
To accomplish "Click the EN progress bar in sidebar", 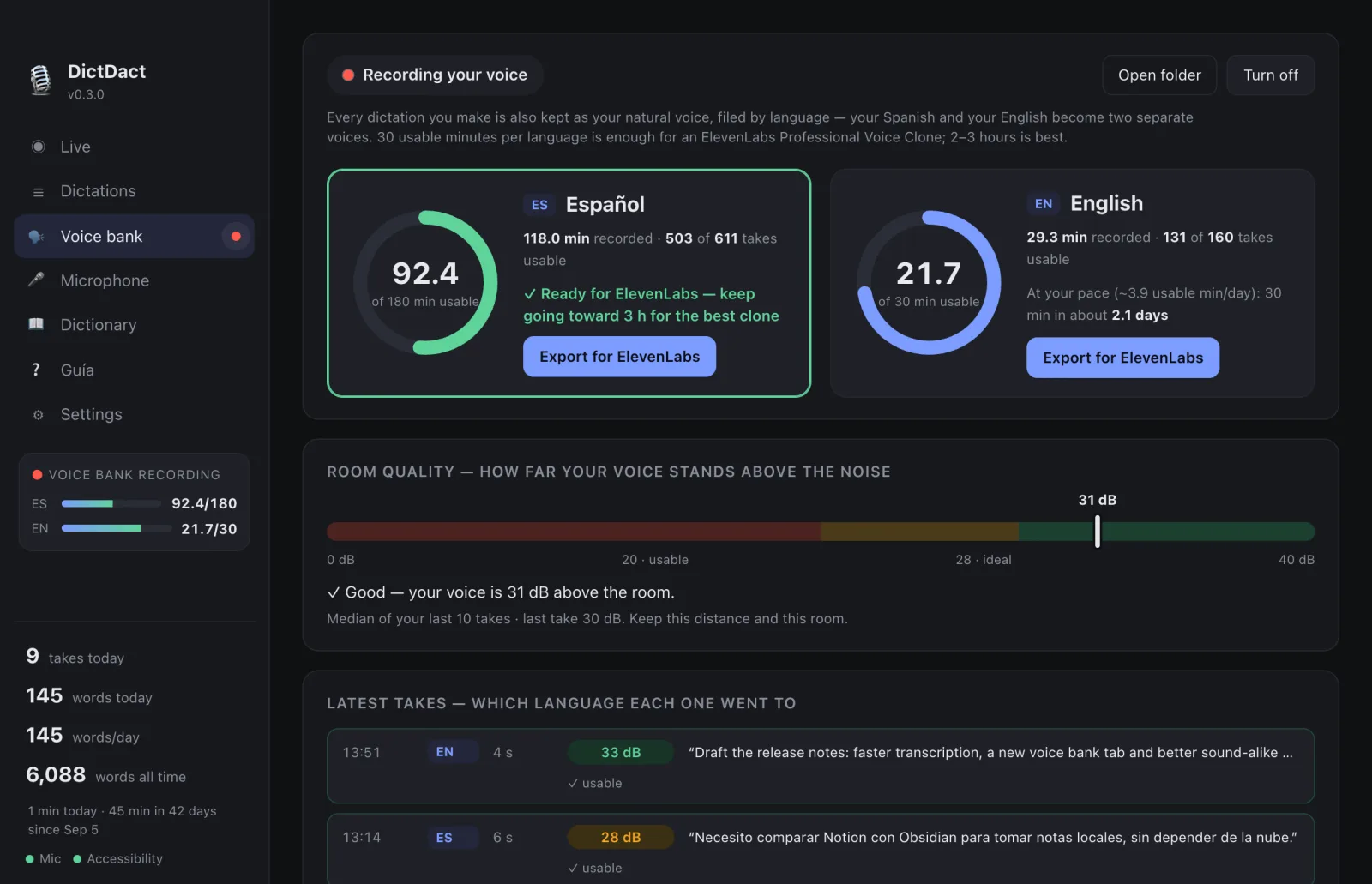I will pos(116,529).
